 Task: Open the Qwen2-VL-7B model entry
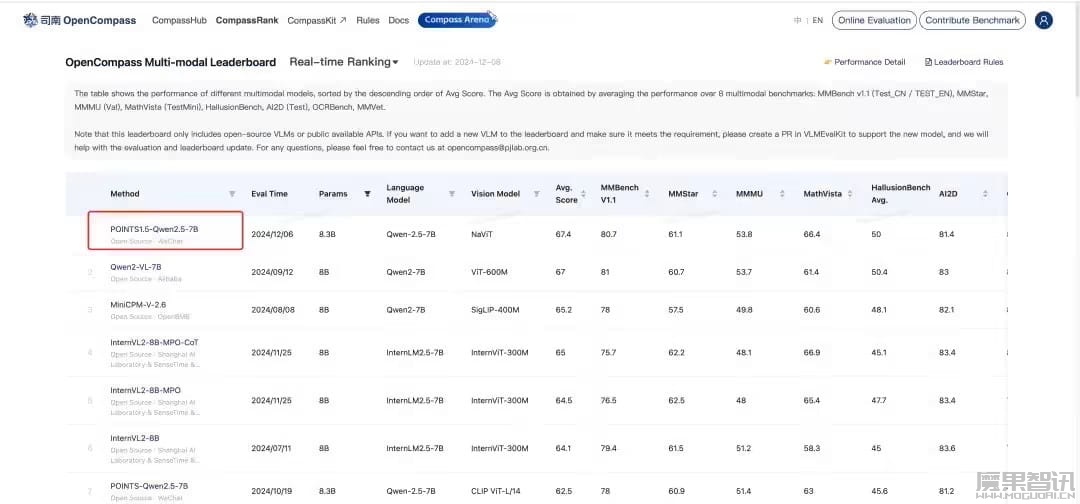coord(136,266)
